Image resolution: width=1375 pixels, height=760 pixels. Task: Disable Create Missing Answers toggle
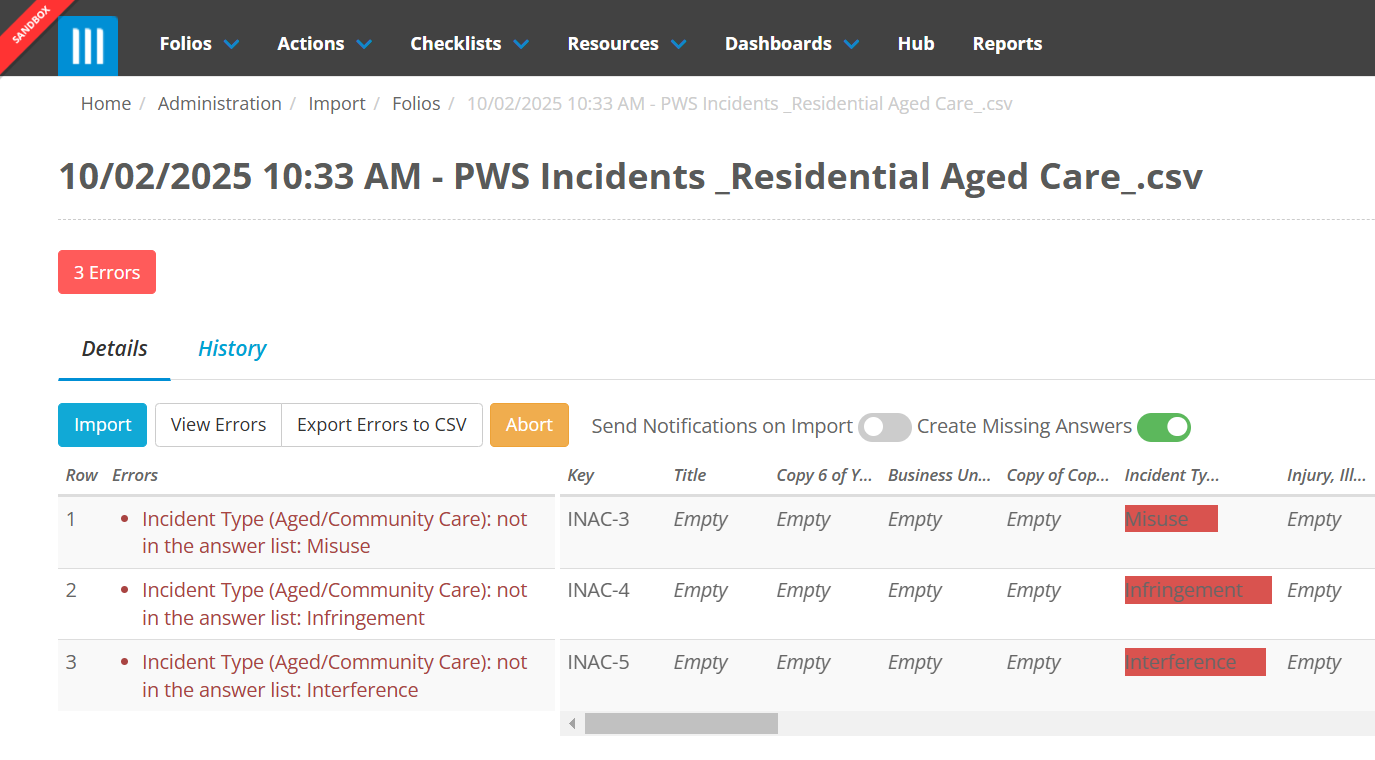(1163, 427)
